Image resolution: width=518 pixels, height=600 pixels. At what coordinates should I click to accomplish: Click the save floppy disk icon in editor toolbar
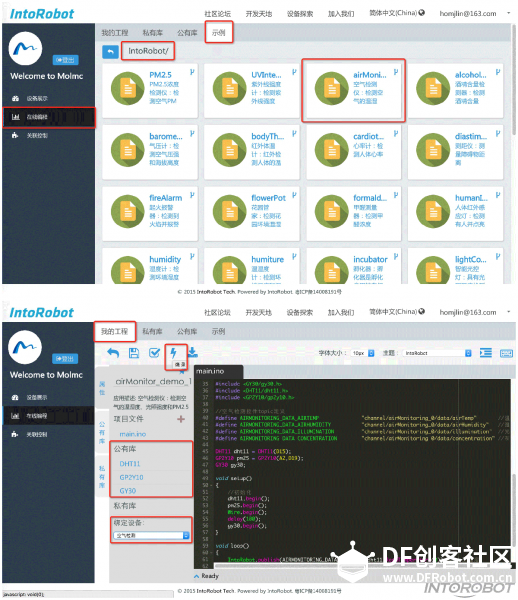[x=134, y=353]
